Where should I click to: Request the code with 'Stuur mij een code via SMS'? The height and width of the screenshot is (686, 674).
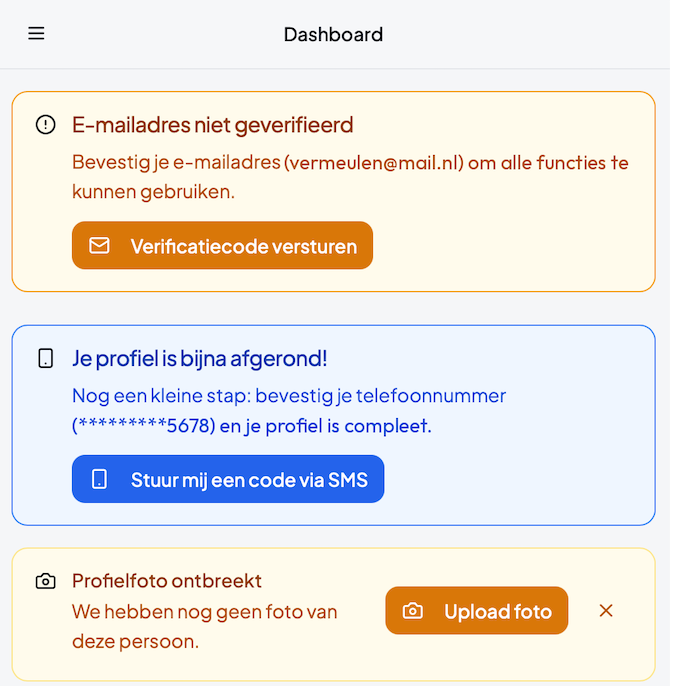point(228,479)
